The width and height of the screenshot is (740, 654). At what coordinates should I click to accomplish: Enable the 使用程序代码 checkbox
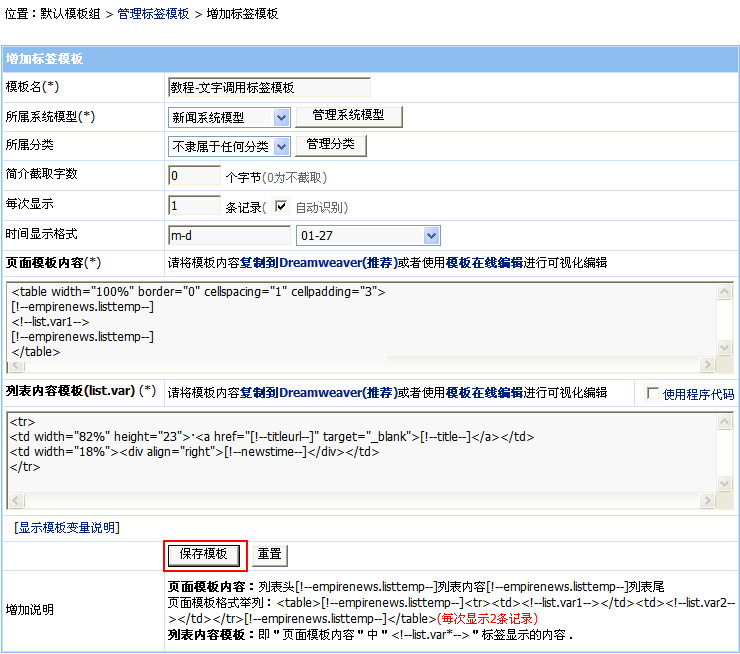[653, 393]
